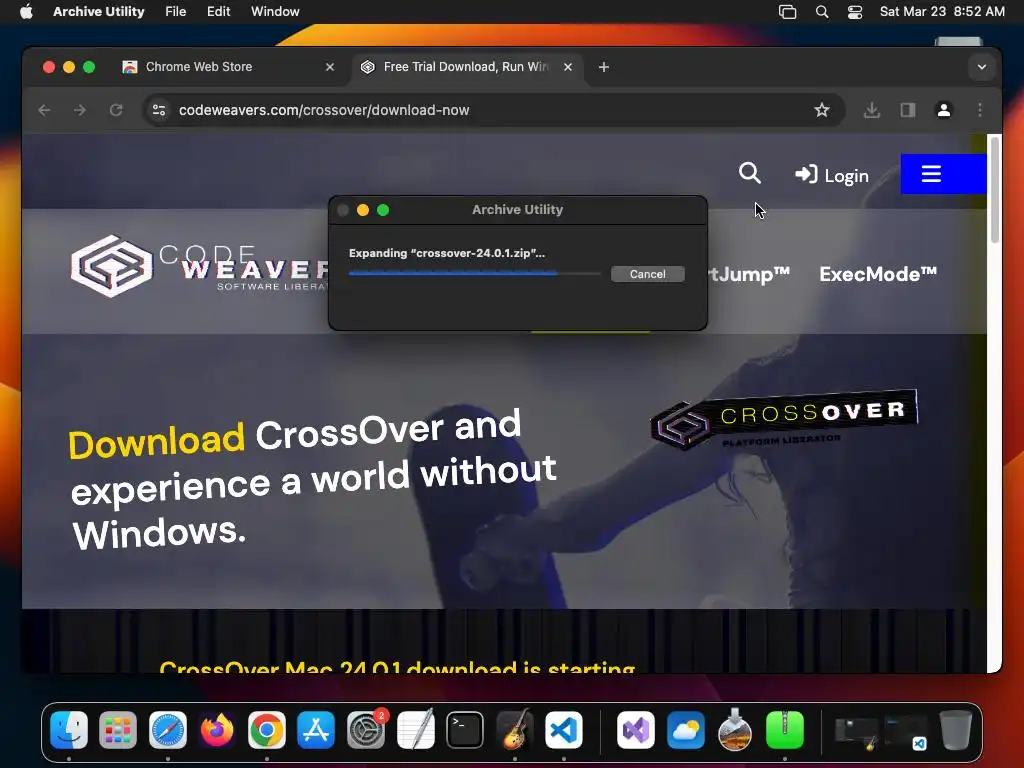Open the ExecMode™ navigation link
1024x768 pixels.
pyautogui.click(x=878, y=274)
